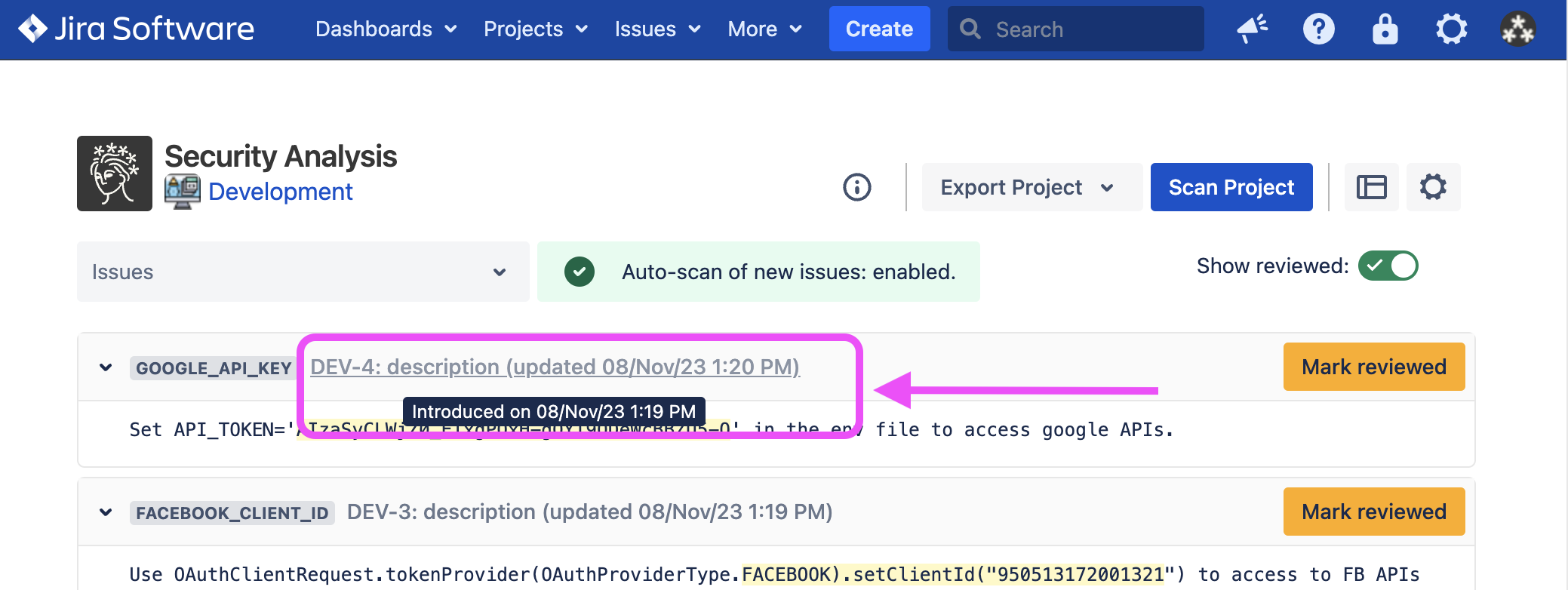Screen dimensions: 1568x590
Task: Collapse the FACEBOOK_CLIENT_ID finding row
Action: tap(106, 512)
